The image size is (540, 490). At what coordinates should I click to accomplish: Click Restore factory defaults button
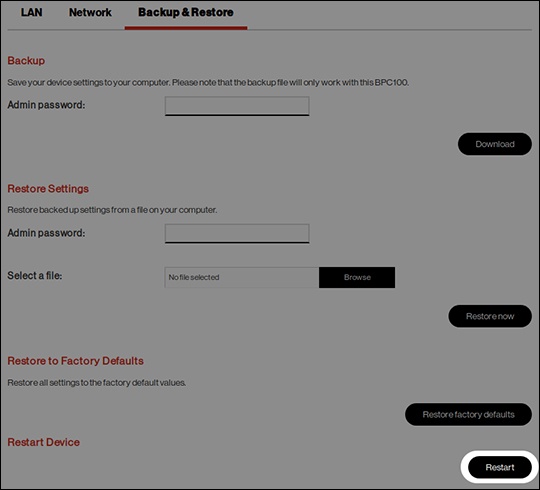click(468, 414)
